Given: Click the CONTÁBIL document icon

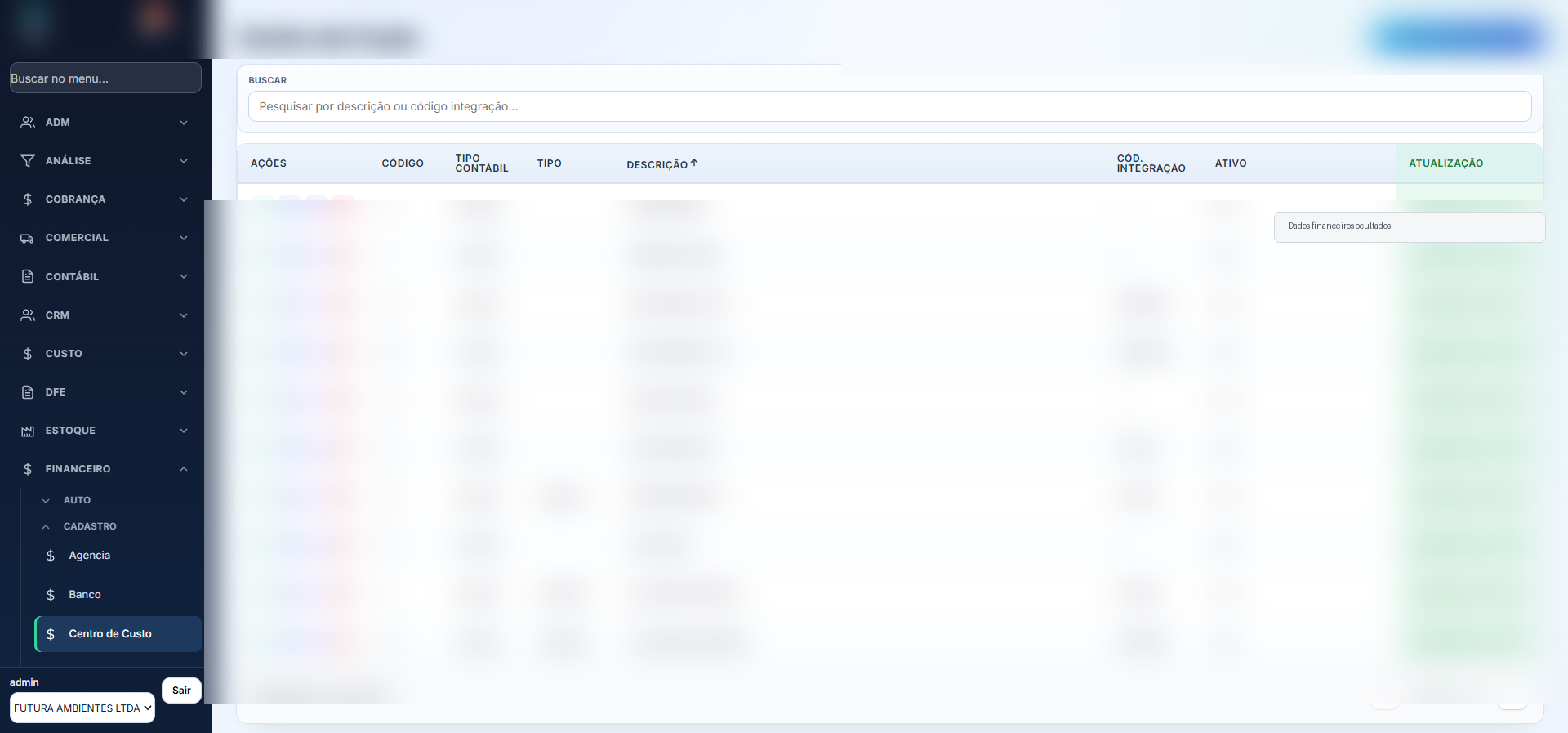Looking at the screenshot, I should pyautogui.click(x=28, y=276).
